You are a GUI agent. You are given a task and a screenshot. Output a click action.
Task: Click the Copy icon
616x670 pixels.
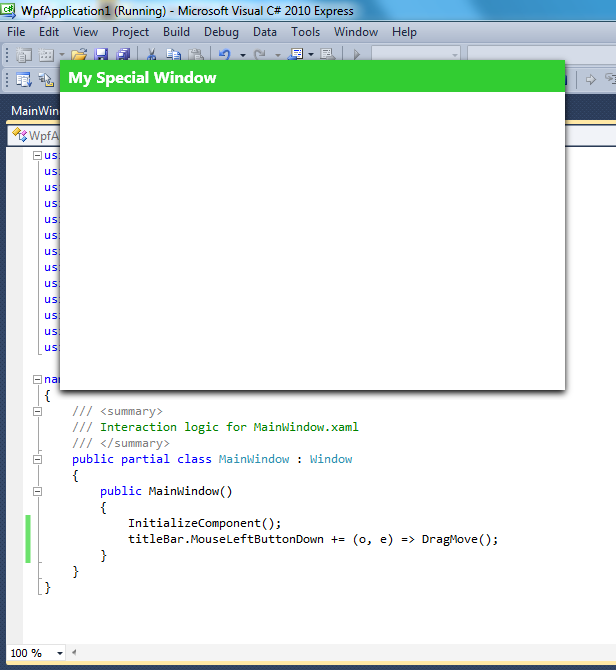[173, 54]
